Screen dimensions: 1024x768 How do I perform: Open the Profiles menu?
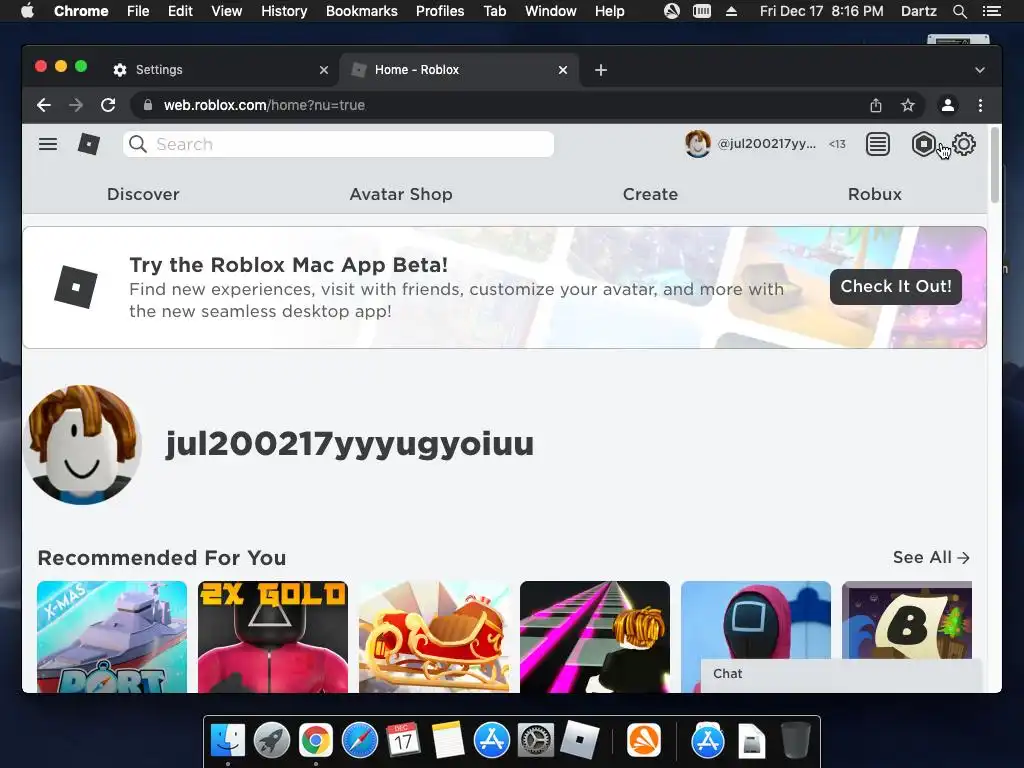click(x=440, y=11)
